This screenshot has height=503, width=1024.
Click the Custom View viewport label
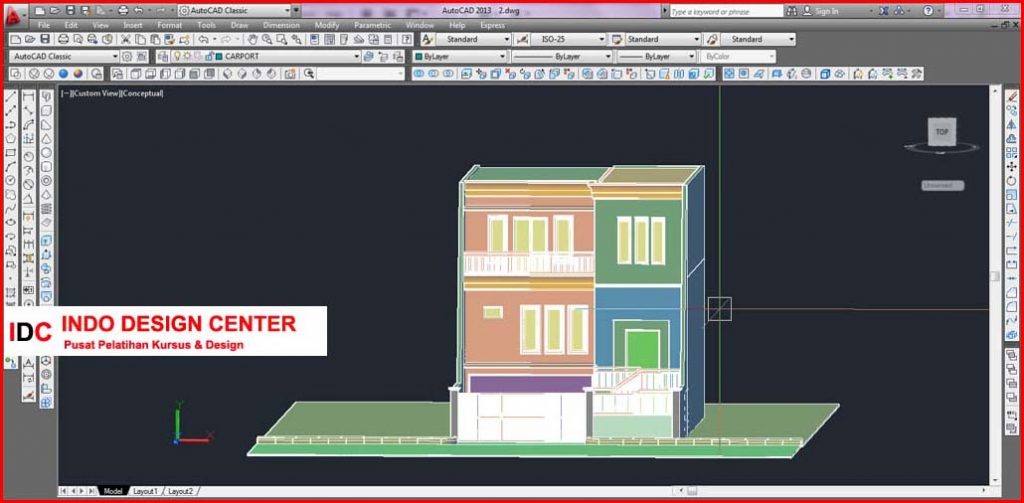(97, 93)
